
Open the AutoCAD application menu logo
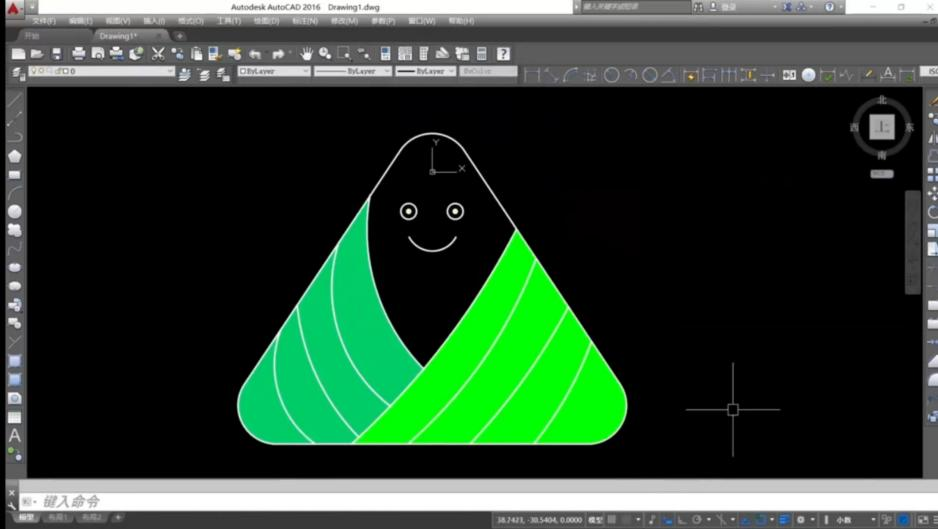(13, 8)
